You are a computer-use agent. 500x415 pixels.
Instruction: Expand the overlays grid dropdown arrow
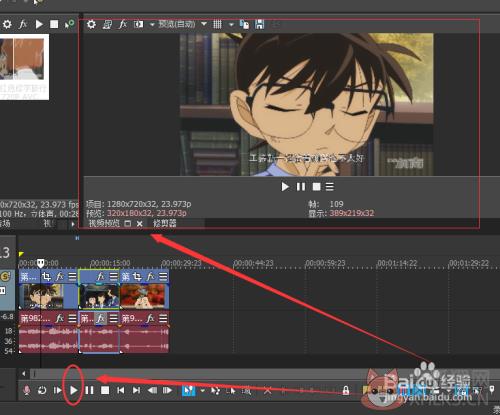point(231,25)
